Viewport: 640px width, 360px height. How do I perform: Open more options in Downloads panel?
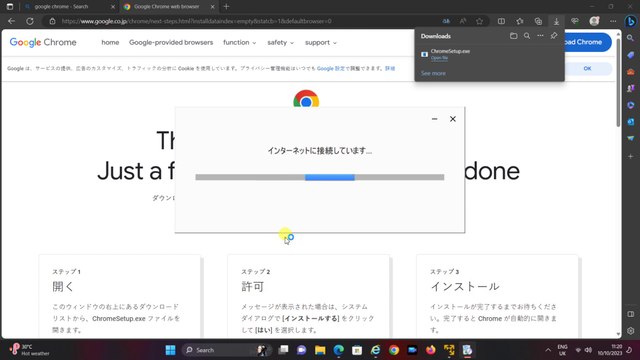click(540, 36)
